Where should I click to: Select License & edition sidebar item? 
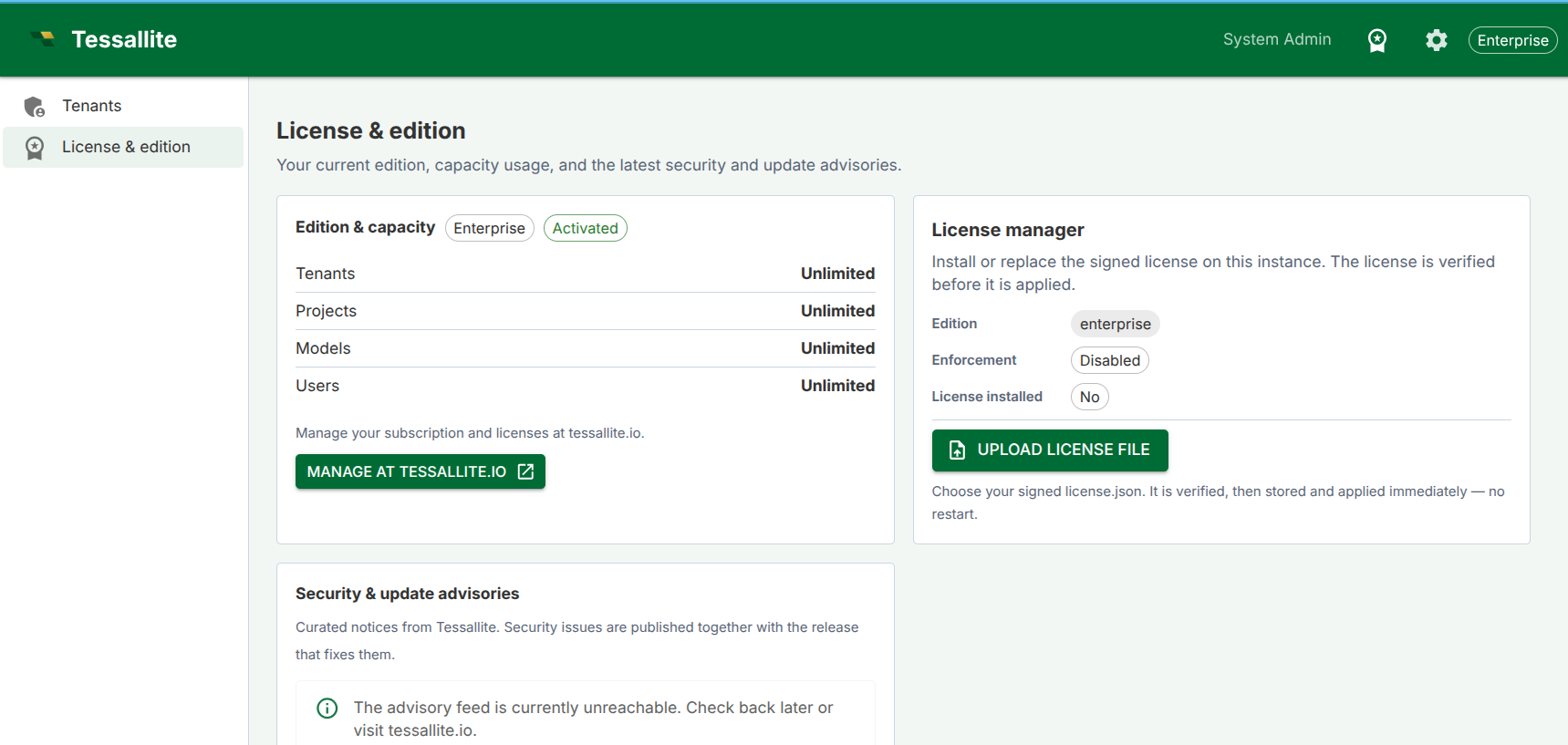coord(123,147)
